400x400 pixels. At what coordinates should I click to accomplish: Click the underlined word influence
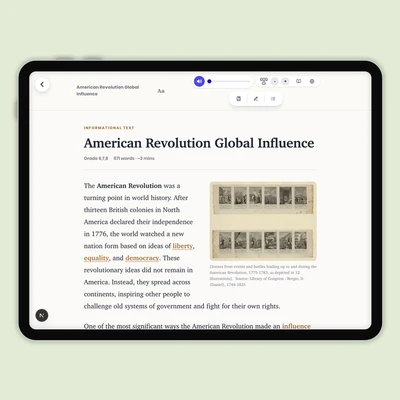(296, 326)
